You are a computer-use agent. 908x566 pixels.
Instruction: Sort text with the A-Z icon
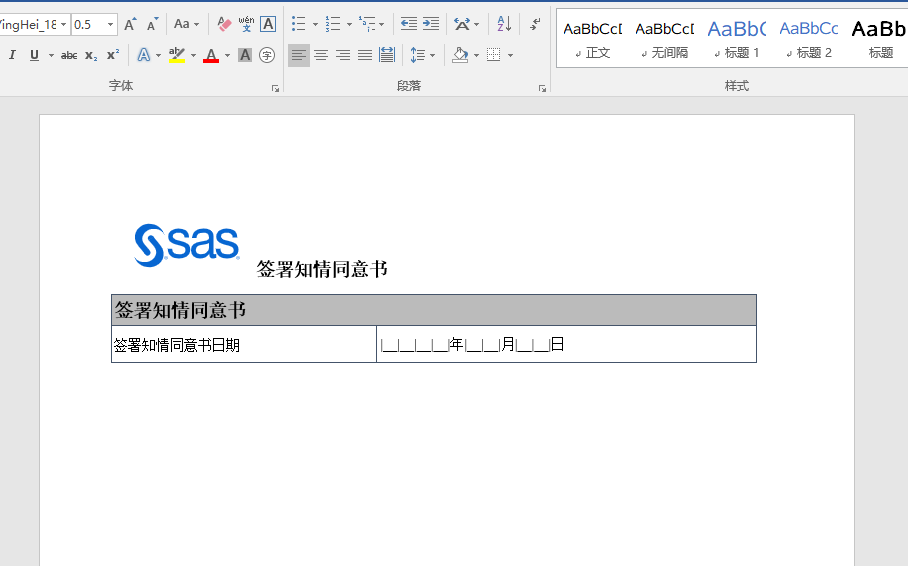[x=504, y=24]
